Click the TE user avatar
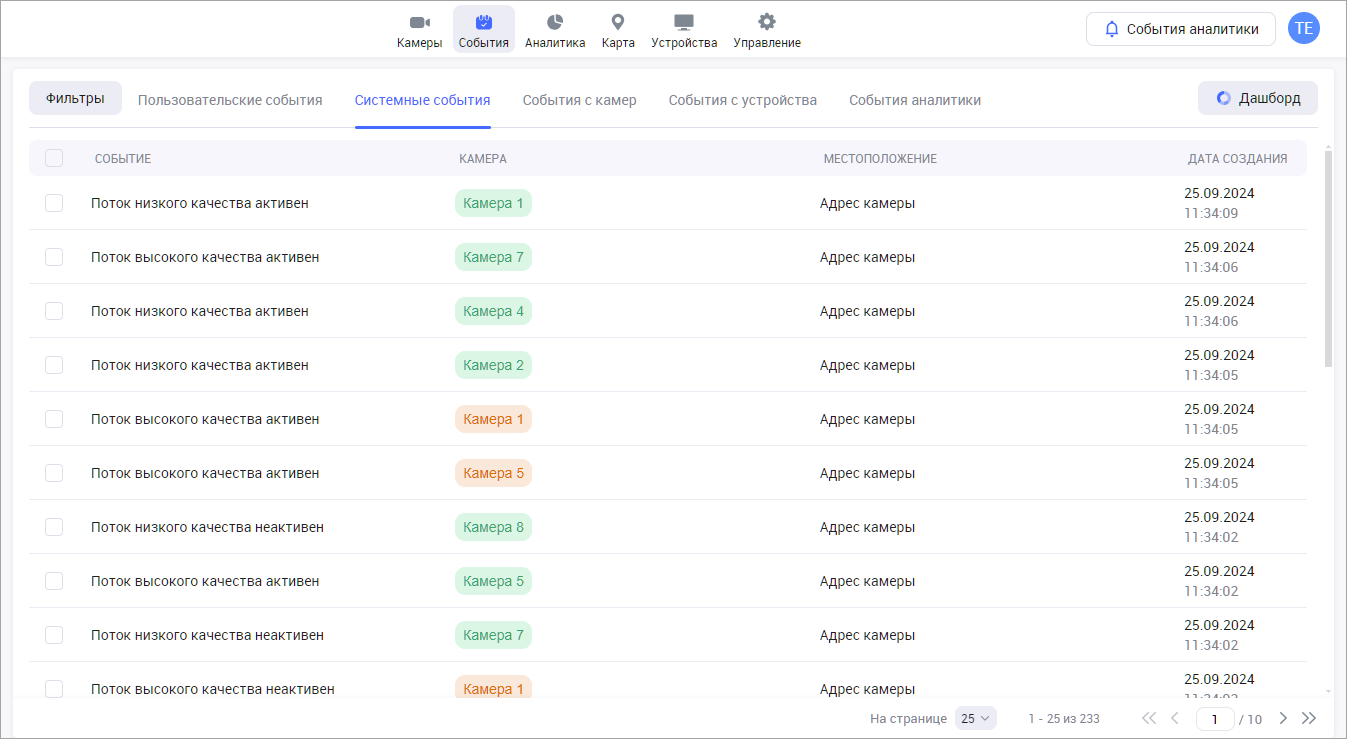The image size is (1347, 739). point(1303,28)
